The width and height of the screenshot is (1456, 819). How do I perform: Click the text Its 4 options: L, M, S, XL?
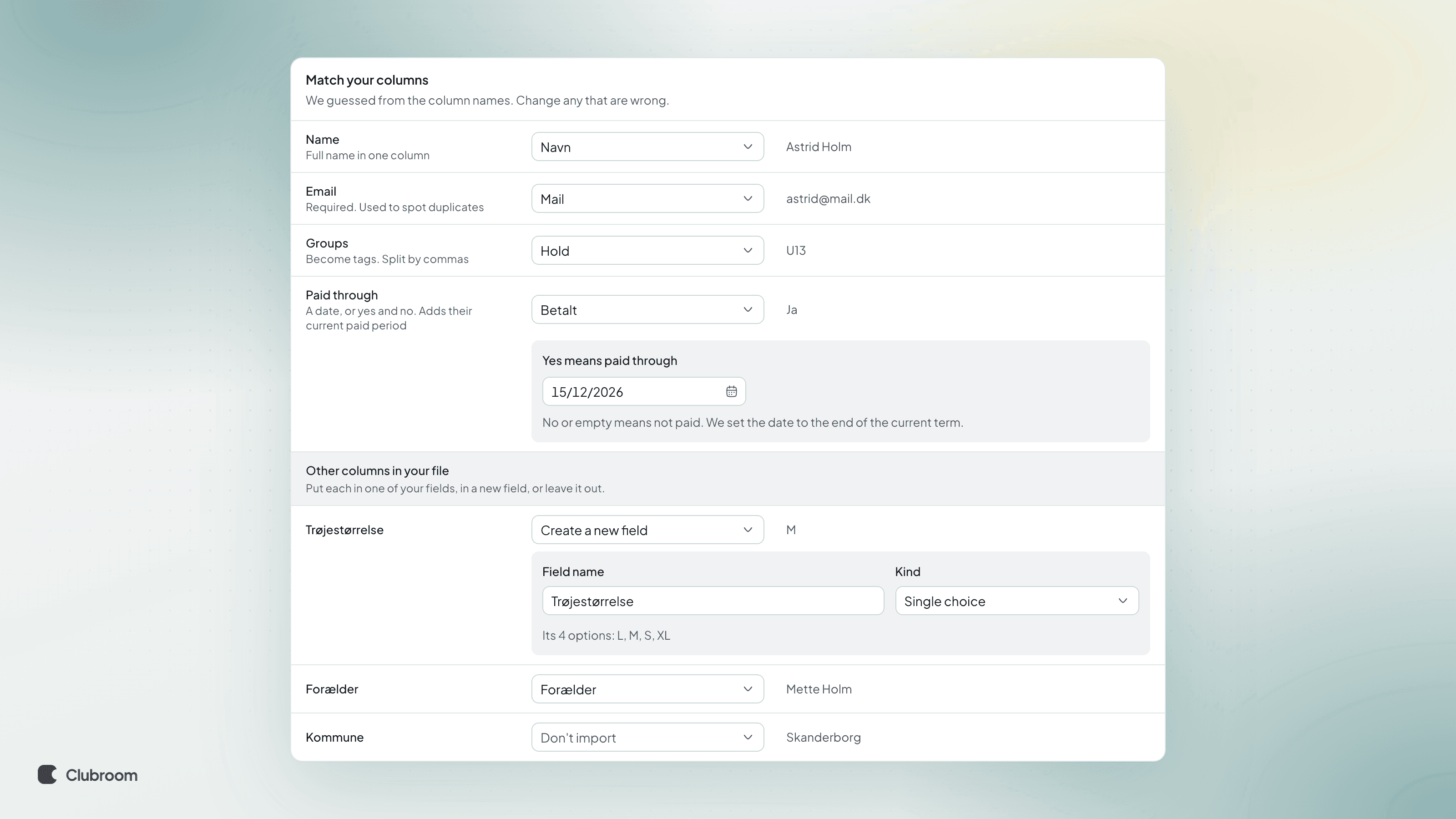point(606,635)
